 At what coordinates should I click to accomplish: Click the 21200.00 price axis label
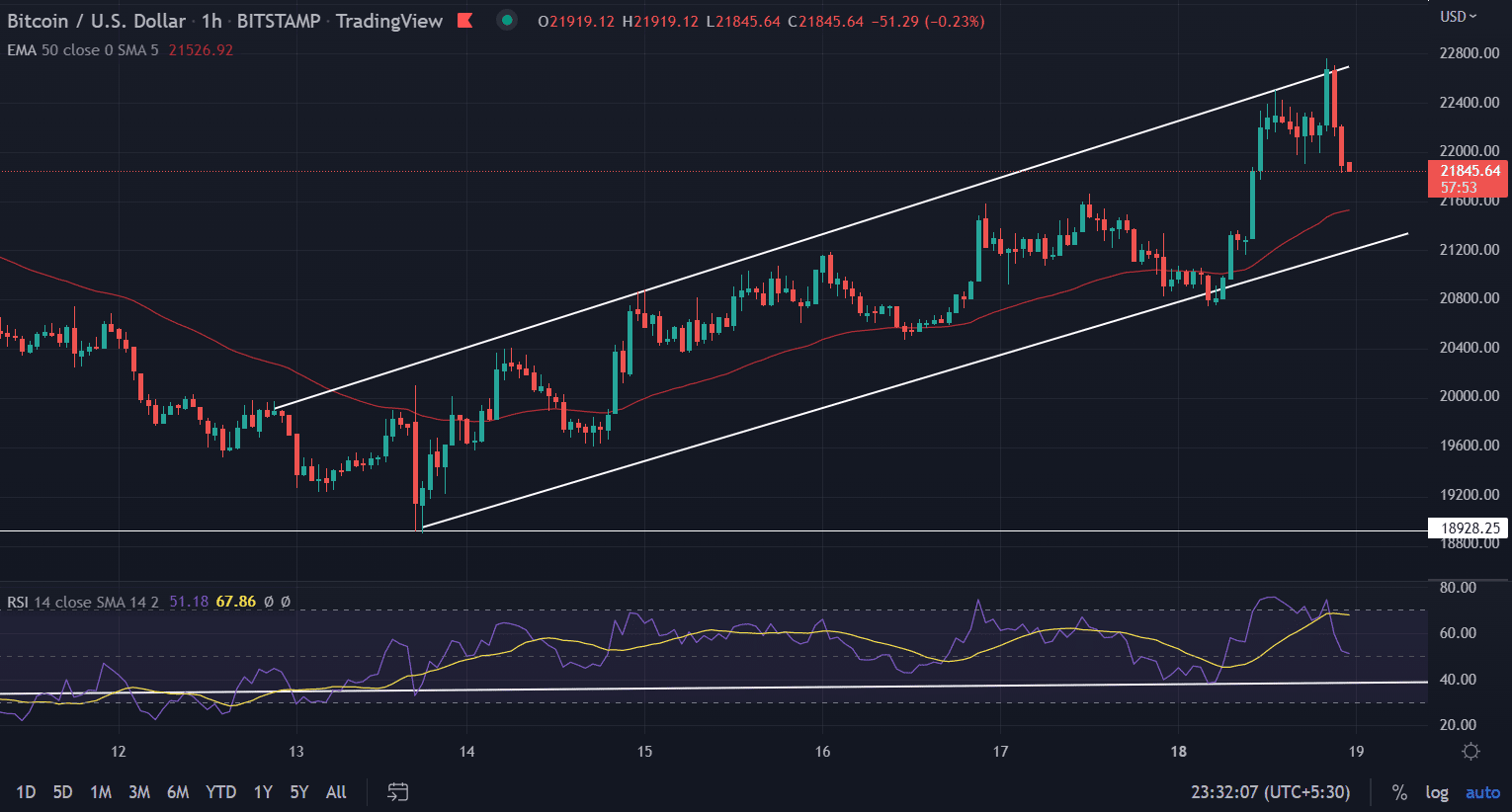1470,250
